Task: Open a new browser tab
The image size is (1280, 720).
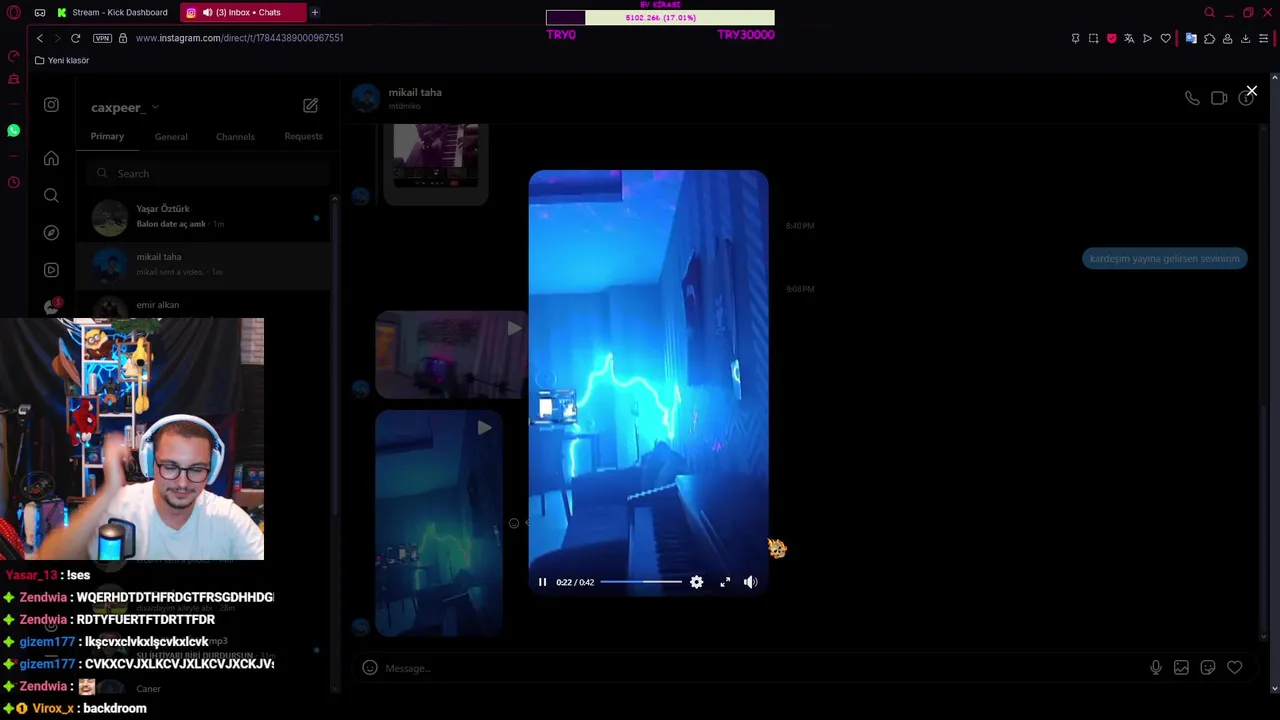Action: tap(314, 12)
